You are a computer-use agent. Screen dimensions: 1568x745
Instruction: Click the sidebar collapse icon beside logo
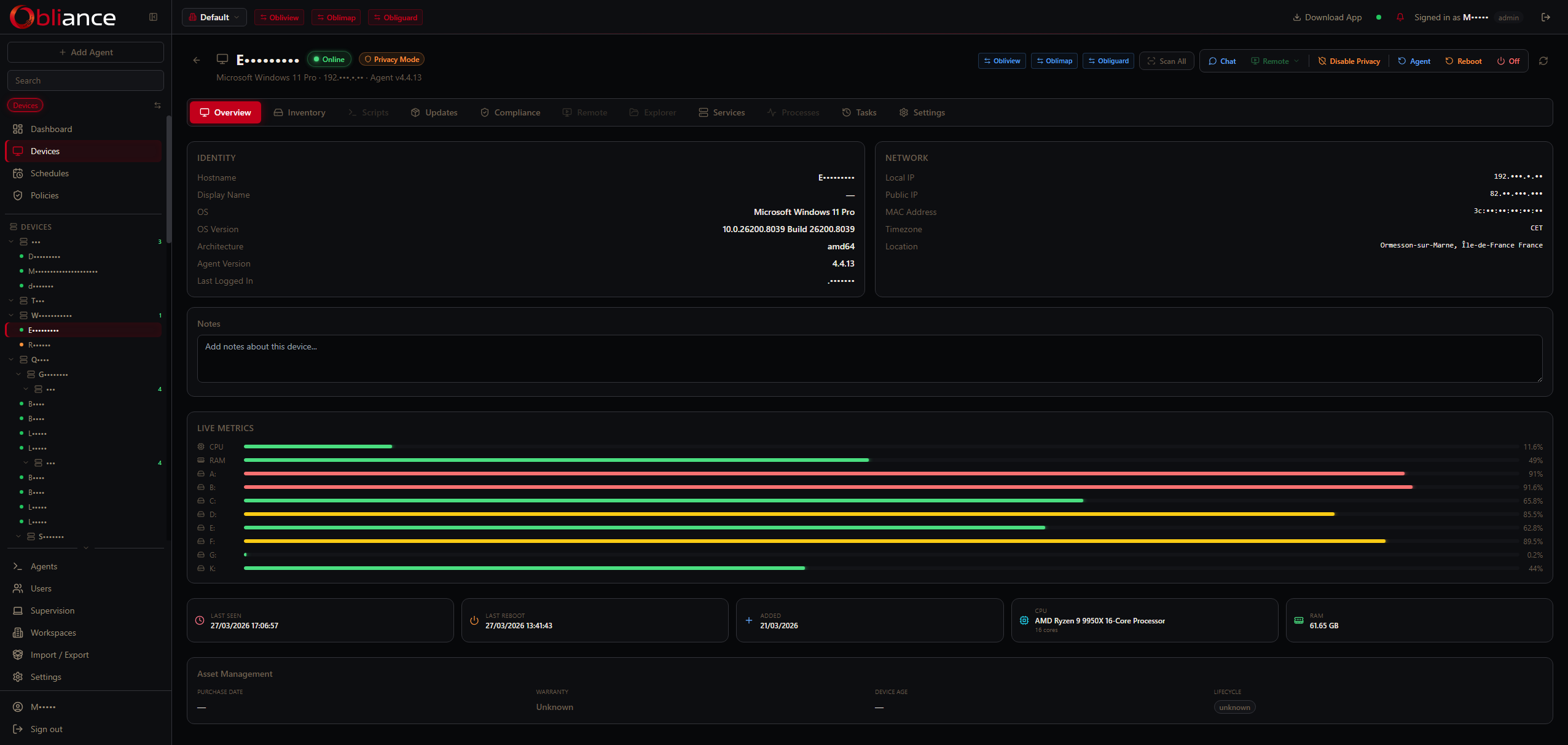[154, 17]
